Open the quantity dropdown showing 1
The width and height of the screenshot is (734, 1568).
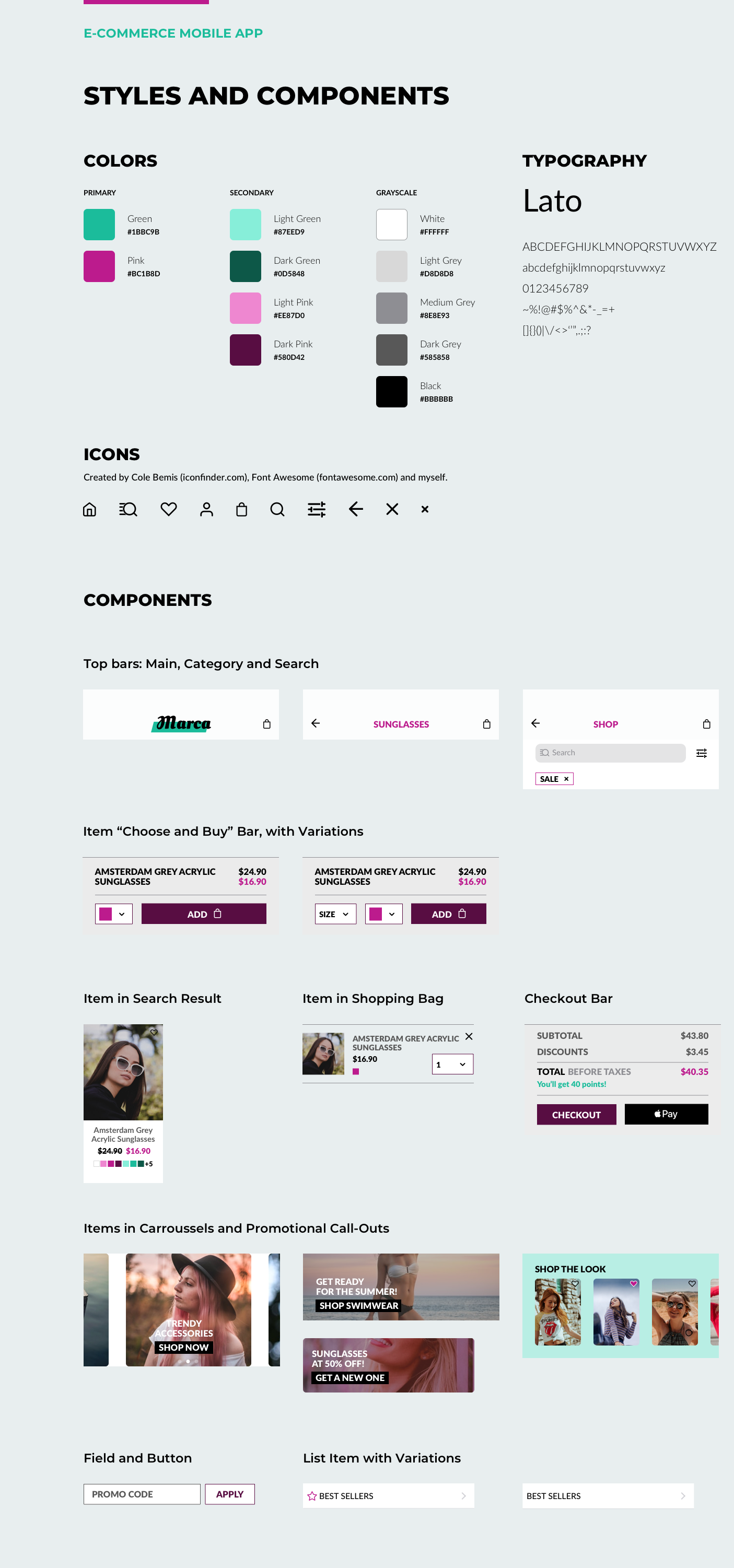coord(452,1064)
